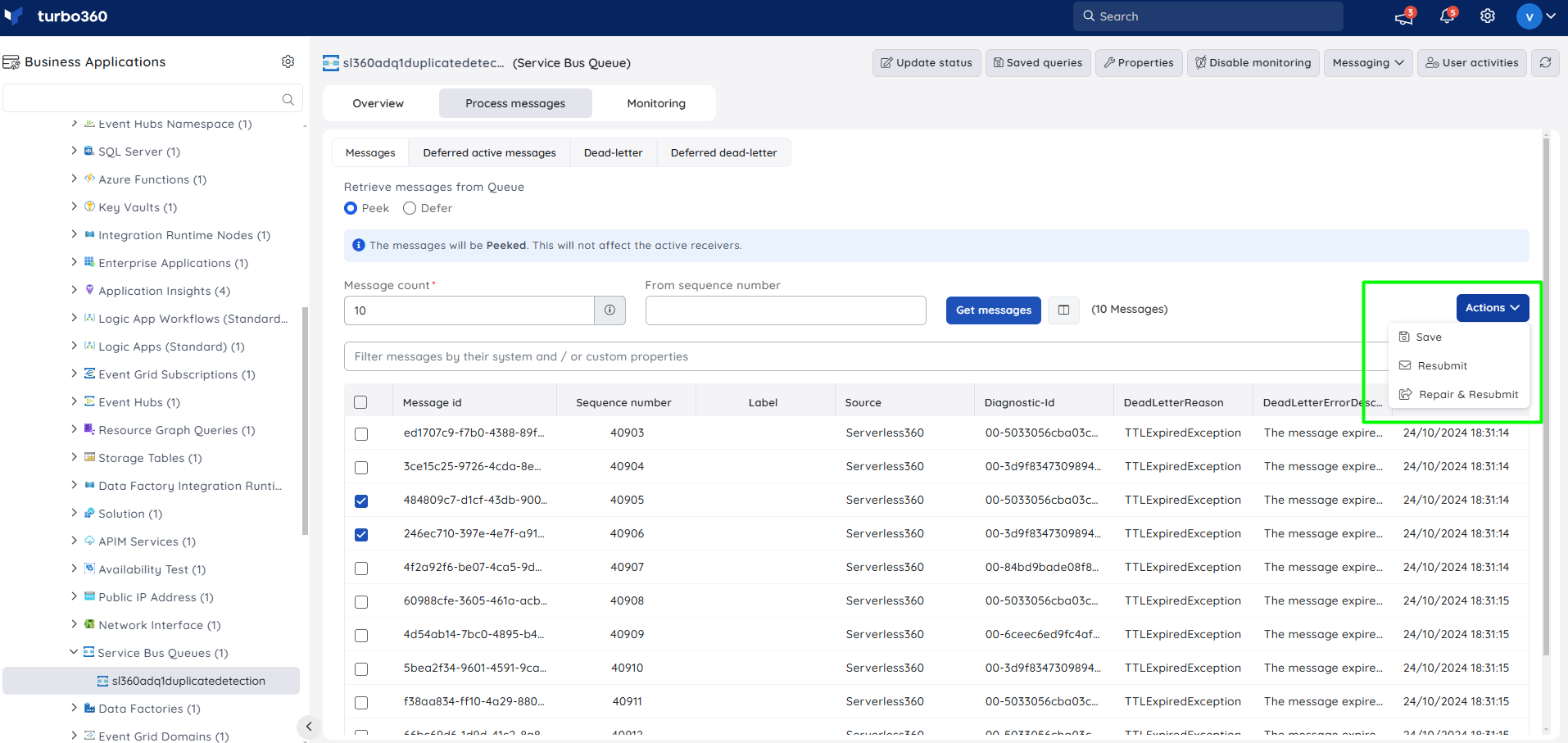The height and width of the screenshot is (743, 1568).
Task: Click the APIM Services tree icon
Action: click(89, 541)
